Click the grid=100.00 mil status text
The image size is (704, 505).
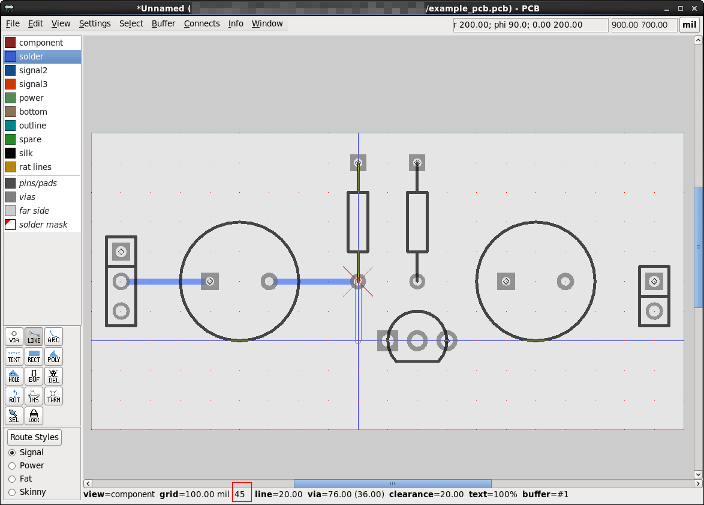(194, 494)
